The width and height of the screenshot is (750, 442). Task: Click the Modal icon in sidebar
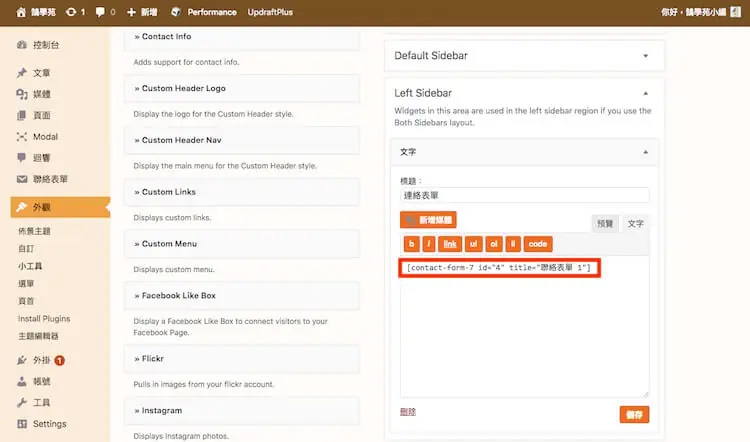pyautogui.click(x=22, y=137)
